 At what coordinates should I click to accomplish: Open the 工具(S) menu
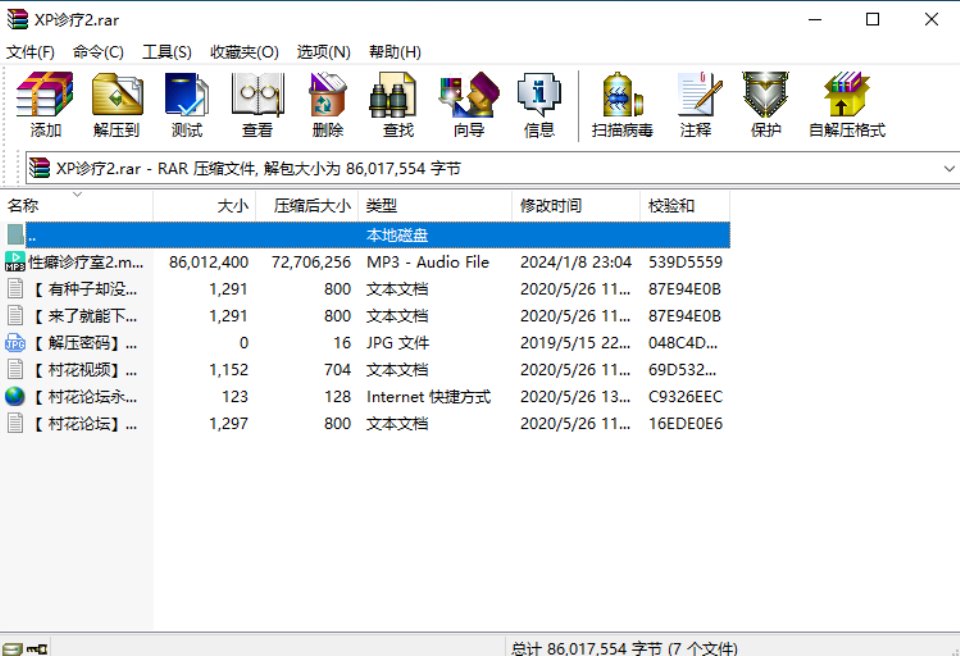coord(167,52)
